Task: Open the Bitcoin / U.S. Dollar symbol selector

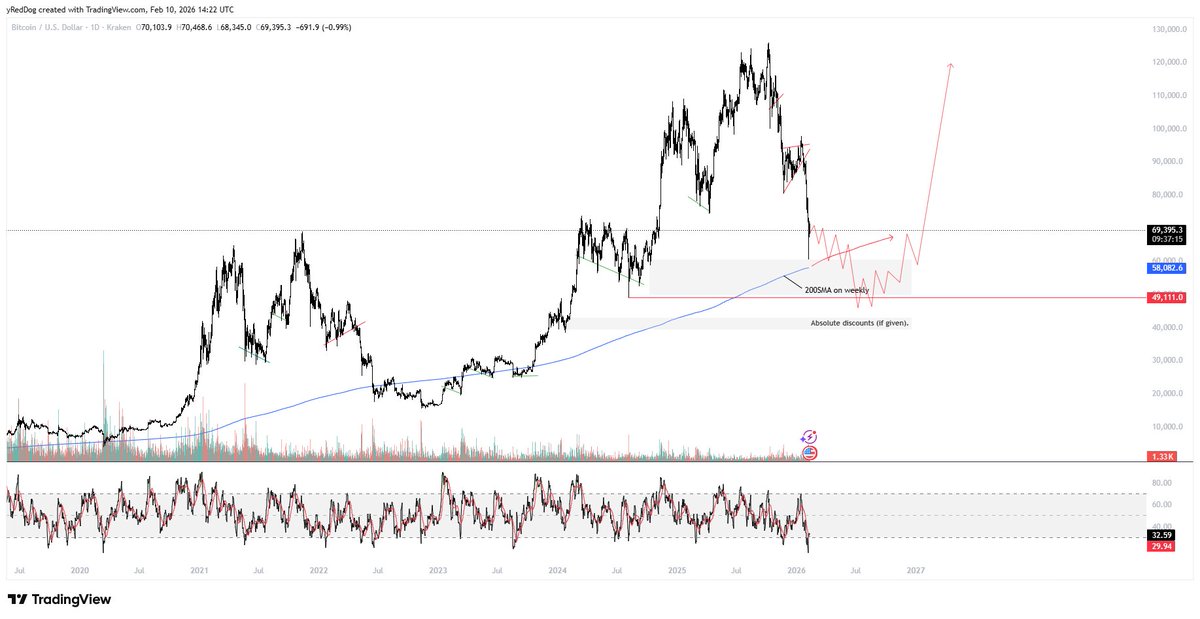Action: point(48,28)
